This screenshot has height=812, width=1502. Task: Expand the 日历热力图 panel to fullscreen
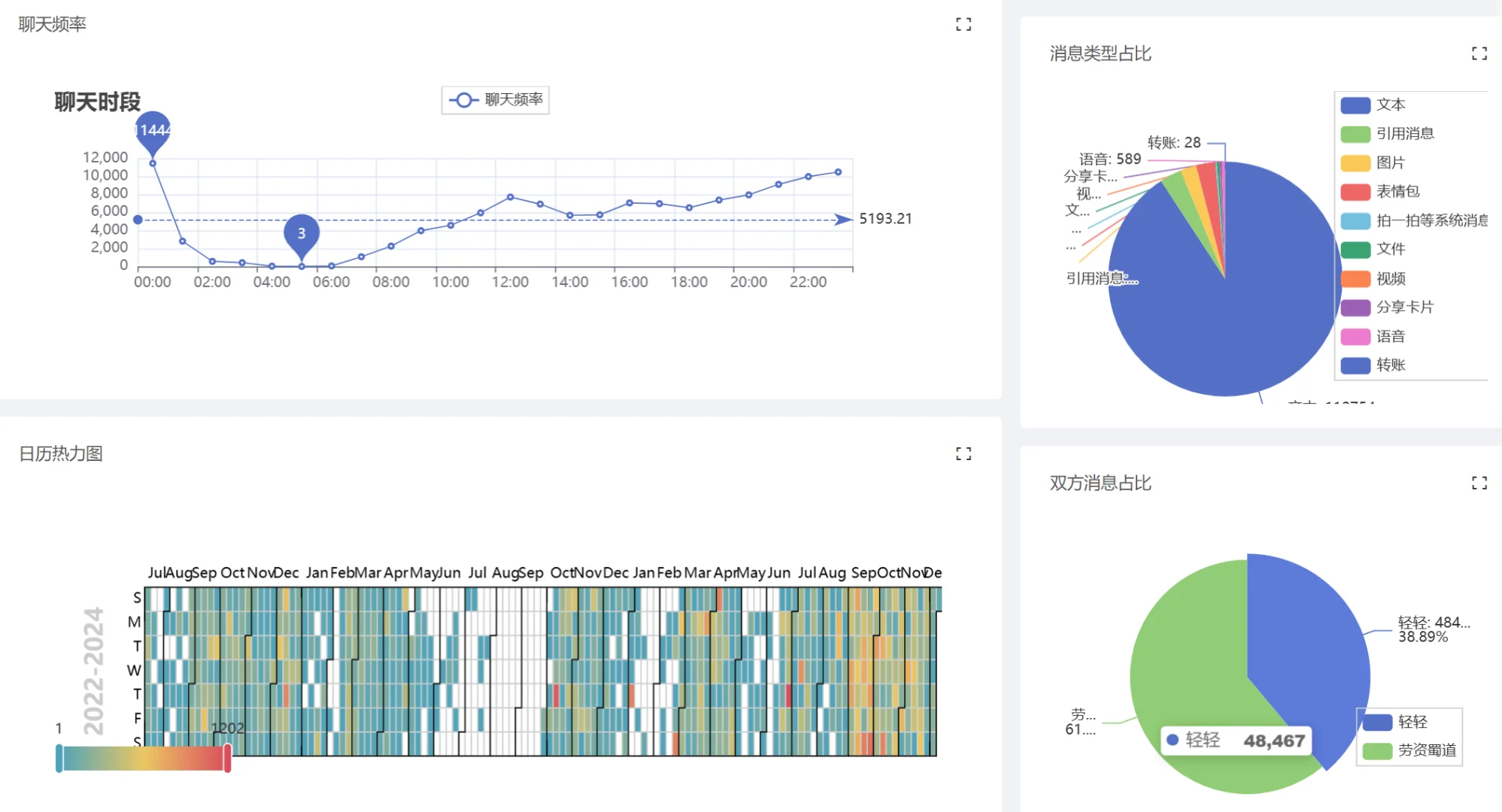pos(963,454)
